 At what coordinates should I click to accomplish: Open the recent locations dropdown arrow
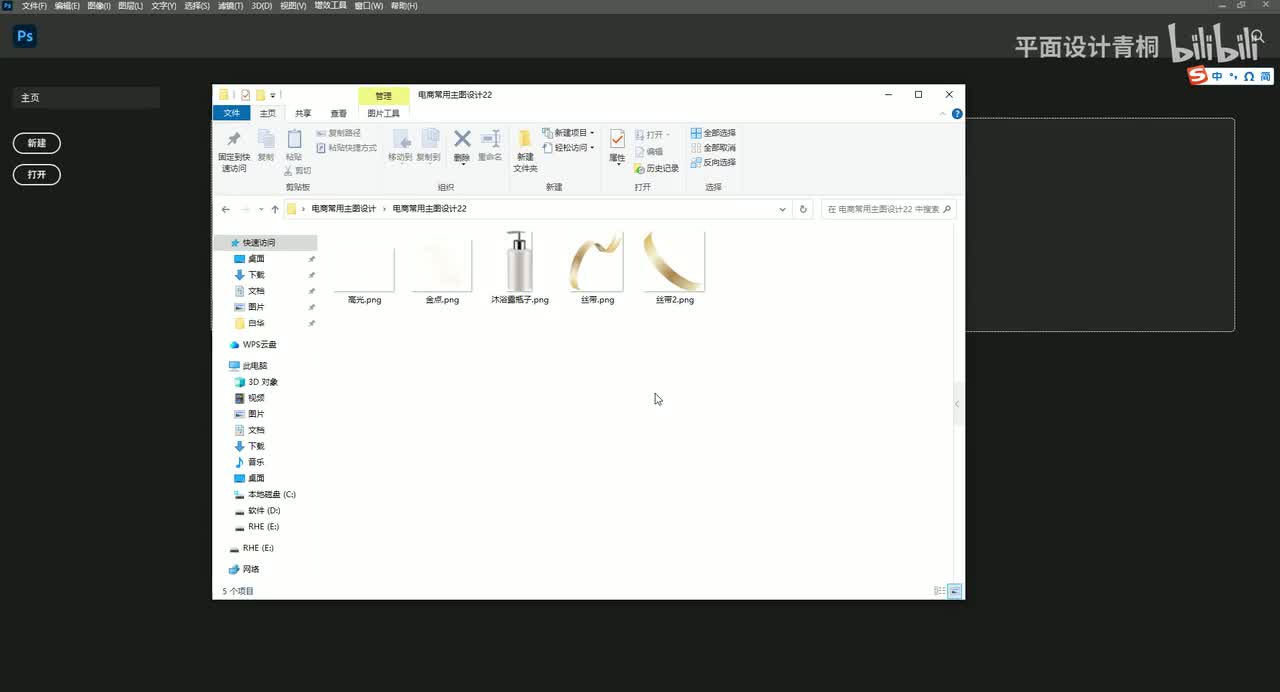261,209
